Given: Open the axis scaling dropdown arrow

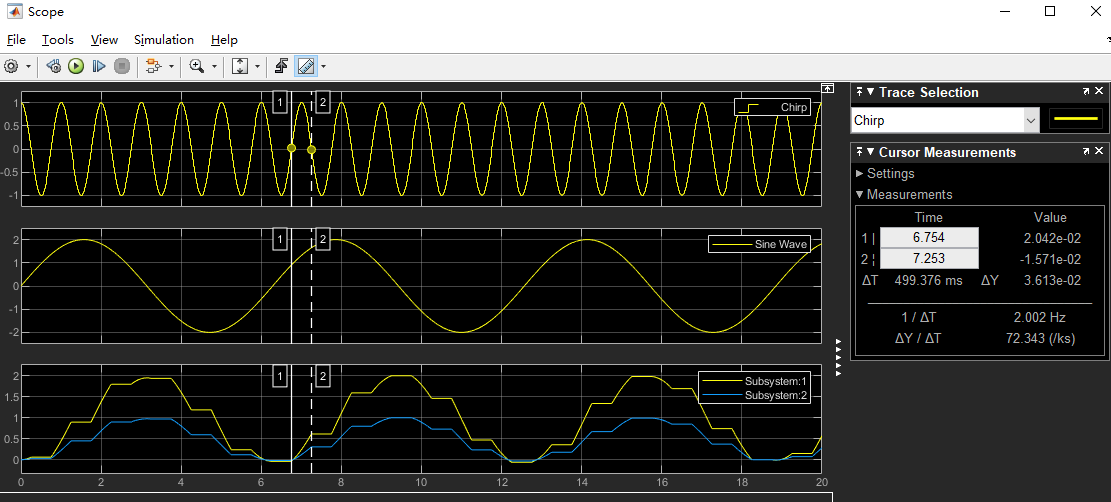Looking at the screenshot, I should pyautogui.click(x=256, y=66).
